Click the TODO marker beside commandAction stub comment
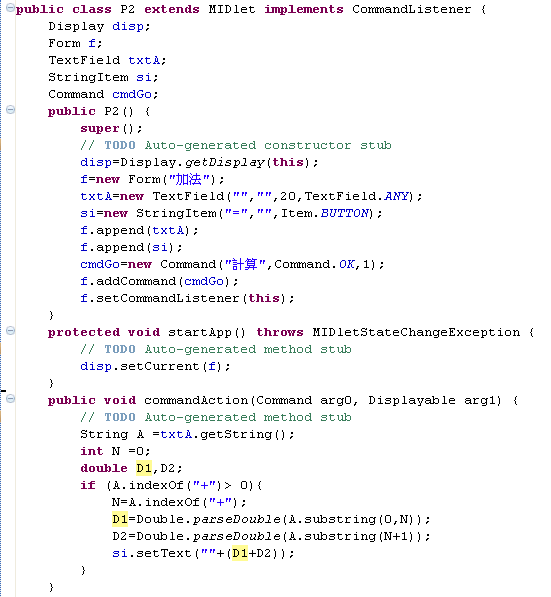The height and width of the screenshot is (597, 551). tap(1, 417)
